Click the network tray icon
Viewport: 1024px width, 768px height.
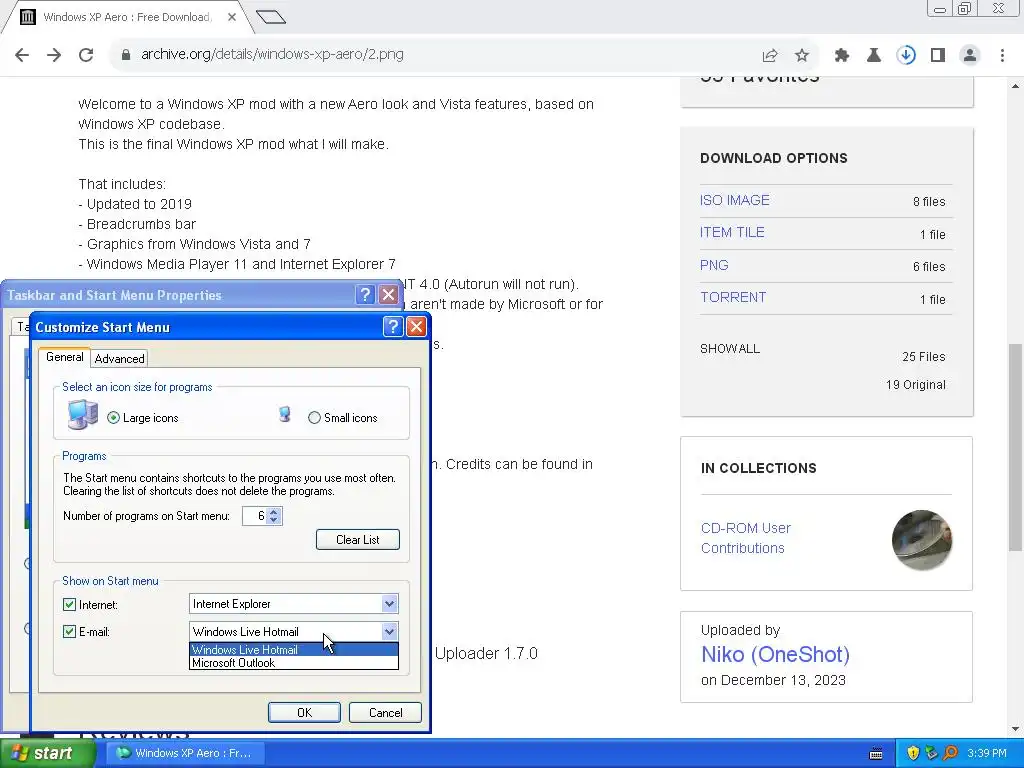click(931, 753)
